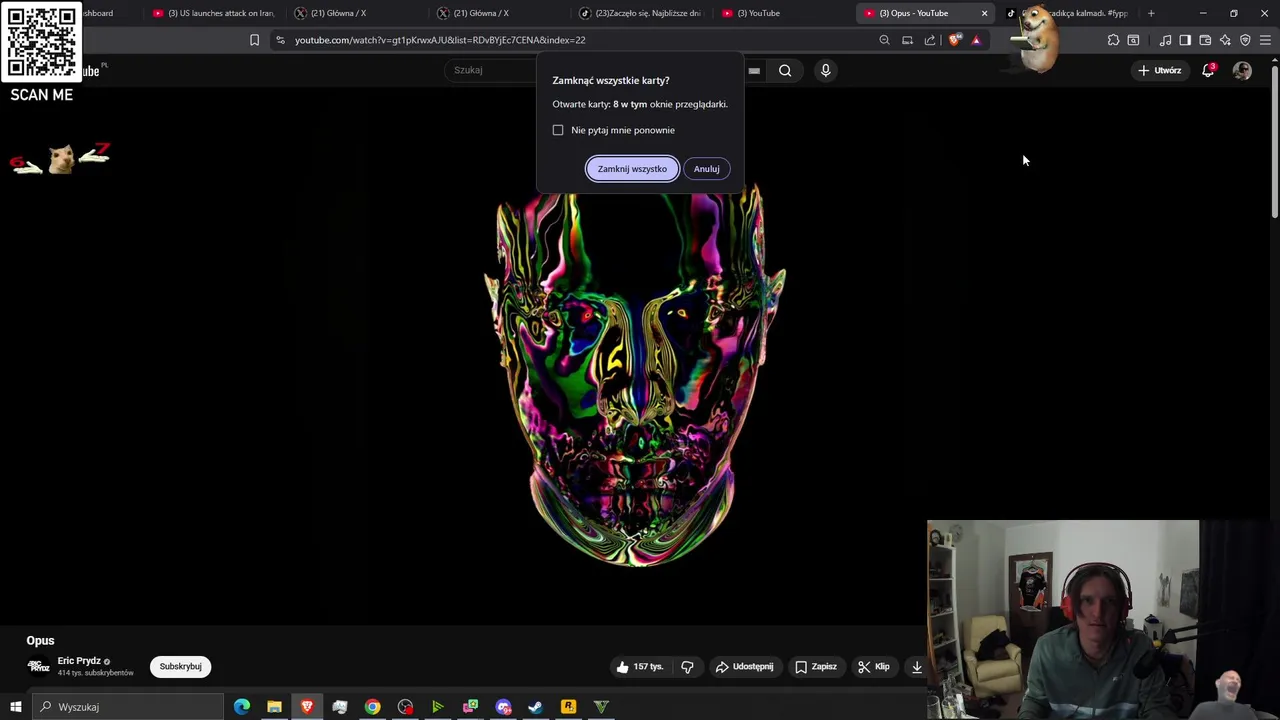Open the Eric Prydz channel name link
The width and height of the screenshot is (1280, 720).
tap(79, 661)
